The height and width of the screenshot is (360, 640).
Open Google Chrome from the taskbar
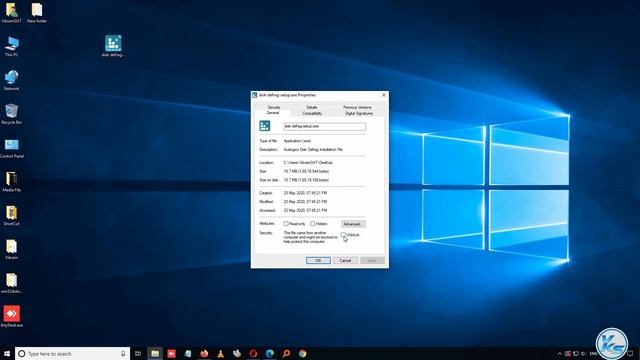click(302, 353)
